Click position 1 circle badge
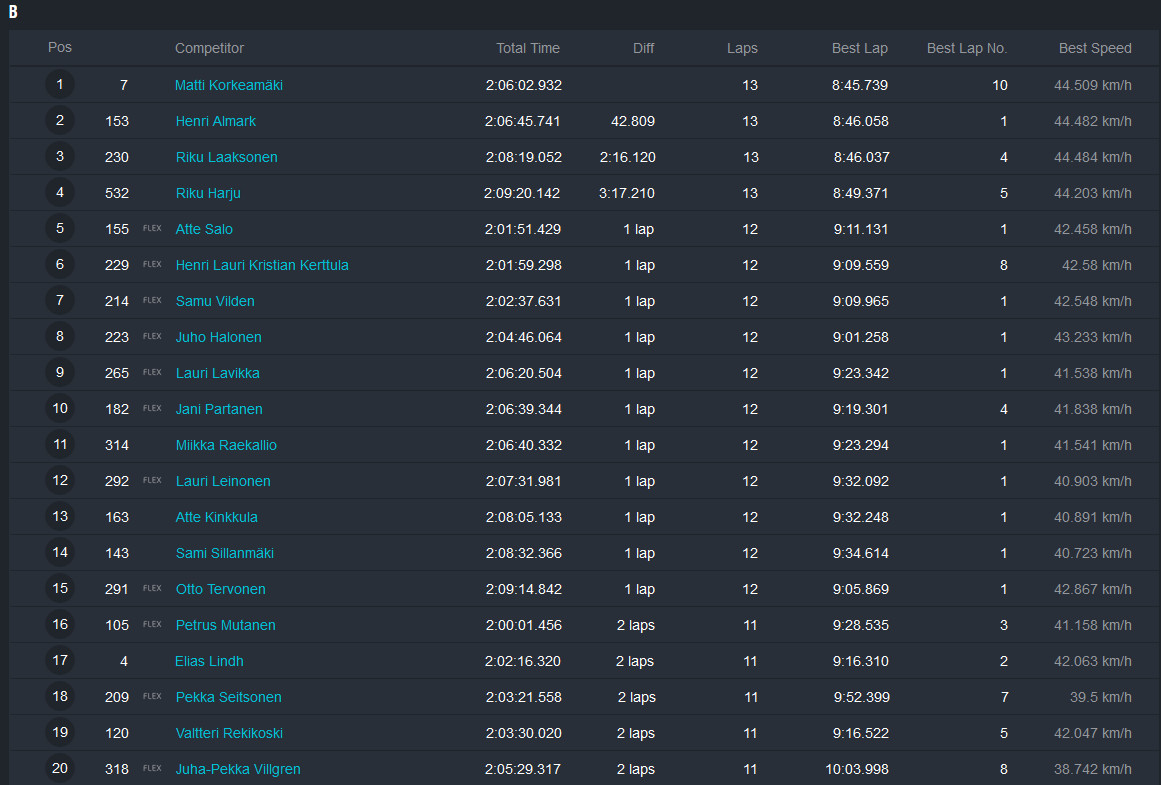Screen dimensions: 1161x785 click(x=60, y=85)
